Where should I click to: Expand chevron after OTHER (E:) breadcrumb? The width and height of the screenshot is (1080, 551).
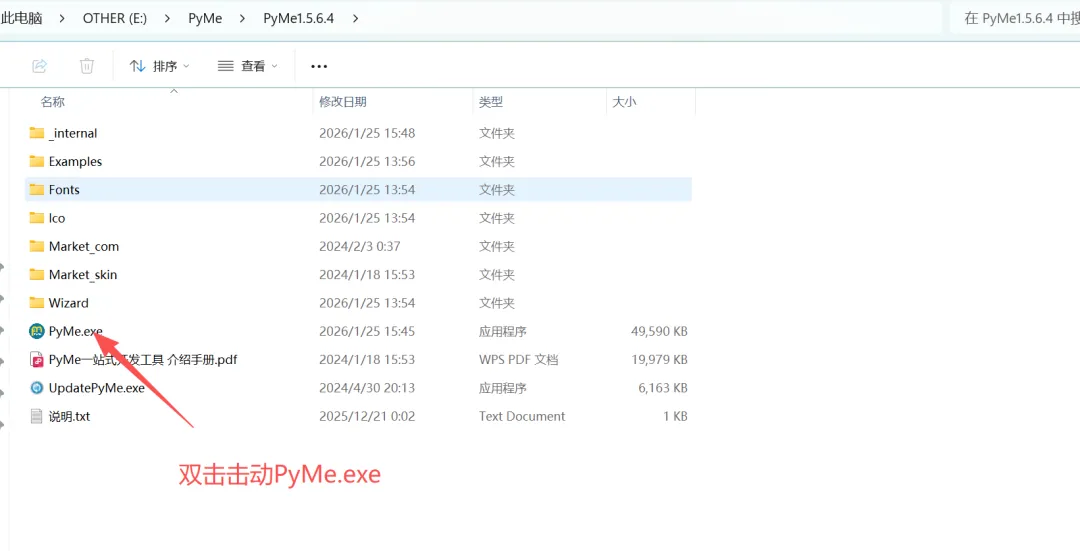click(x=167, y=19)
